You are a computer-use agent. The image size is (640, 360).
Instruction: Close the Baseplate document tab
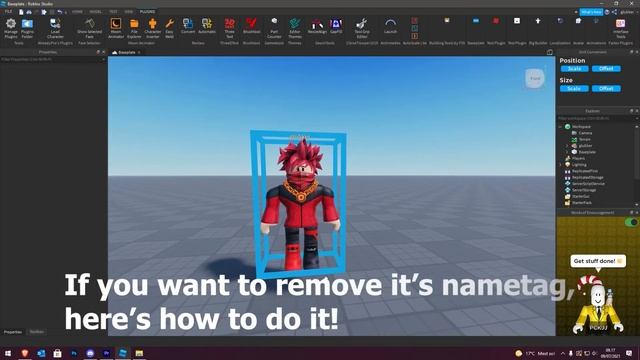139,53
